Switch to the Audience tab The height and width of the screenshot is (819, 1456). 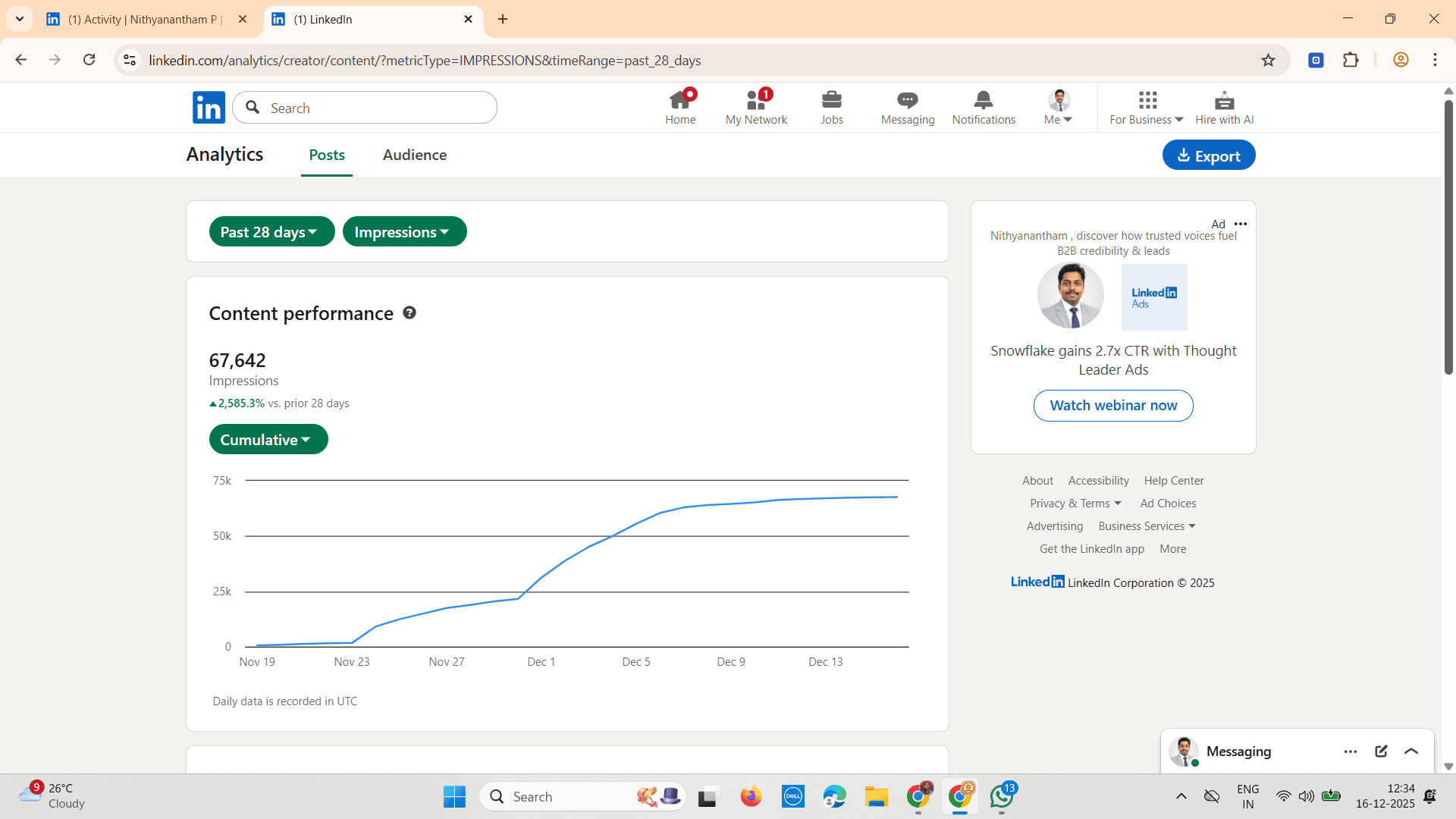click(x=415, y=155)
